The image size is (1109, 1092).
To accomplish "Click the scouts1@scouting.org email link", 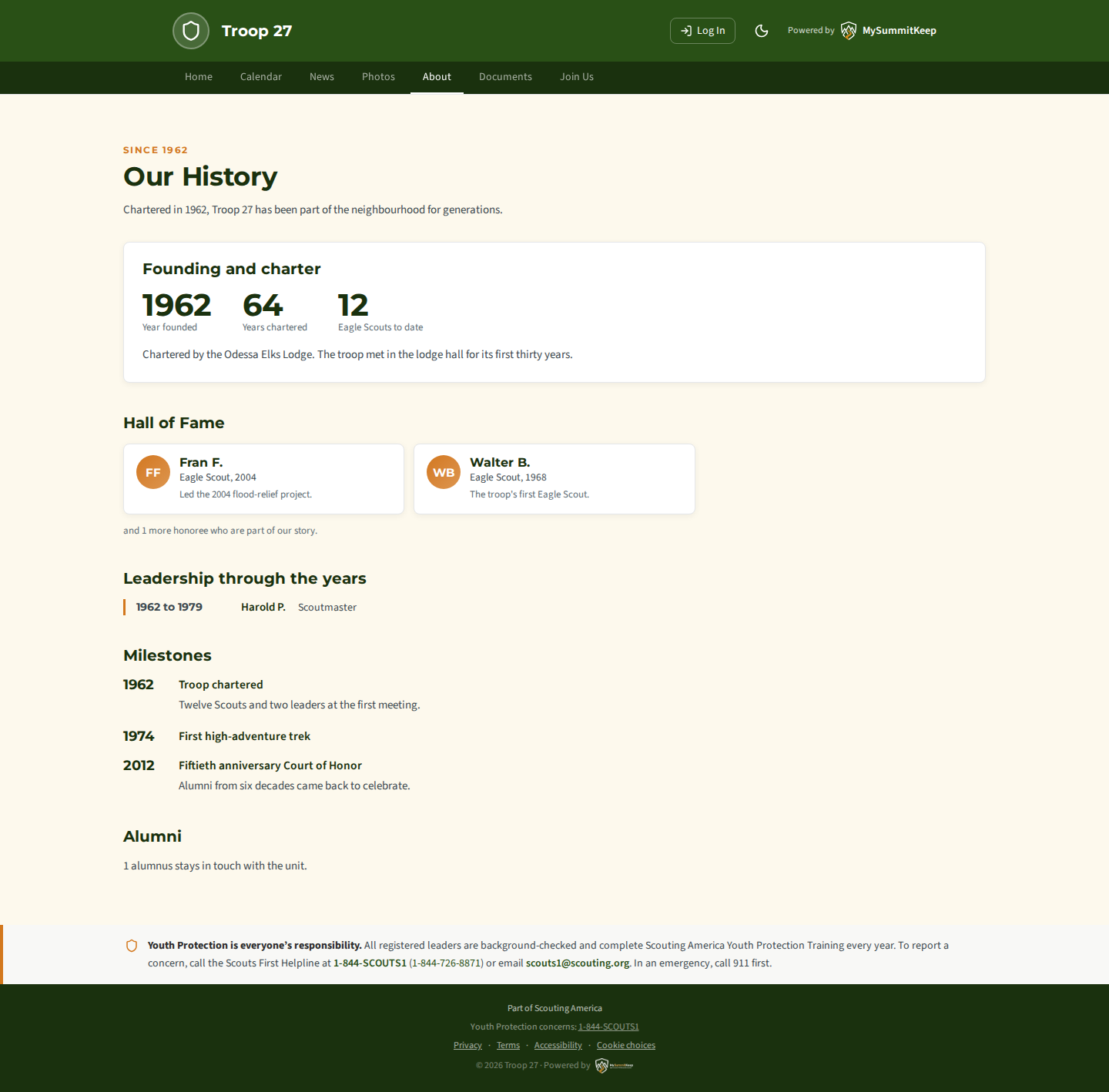I will pyautogui.click(x=578, y=963).
